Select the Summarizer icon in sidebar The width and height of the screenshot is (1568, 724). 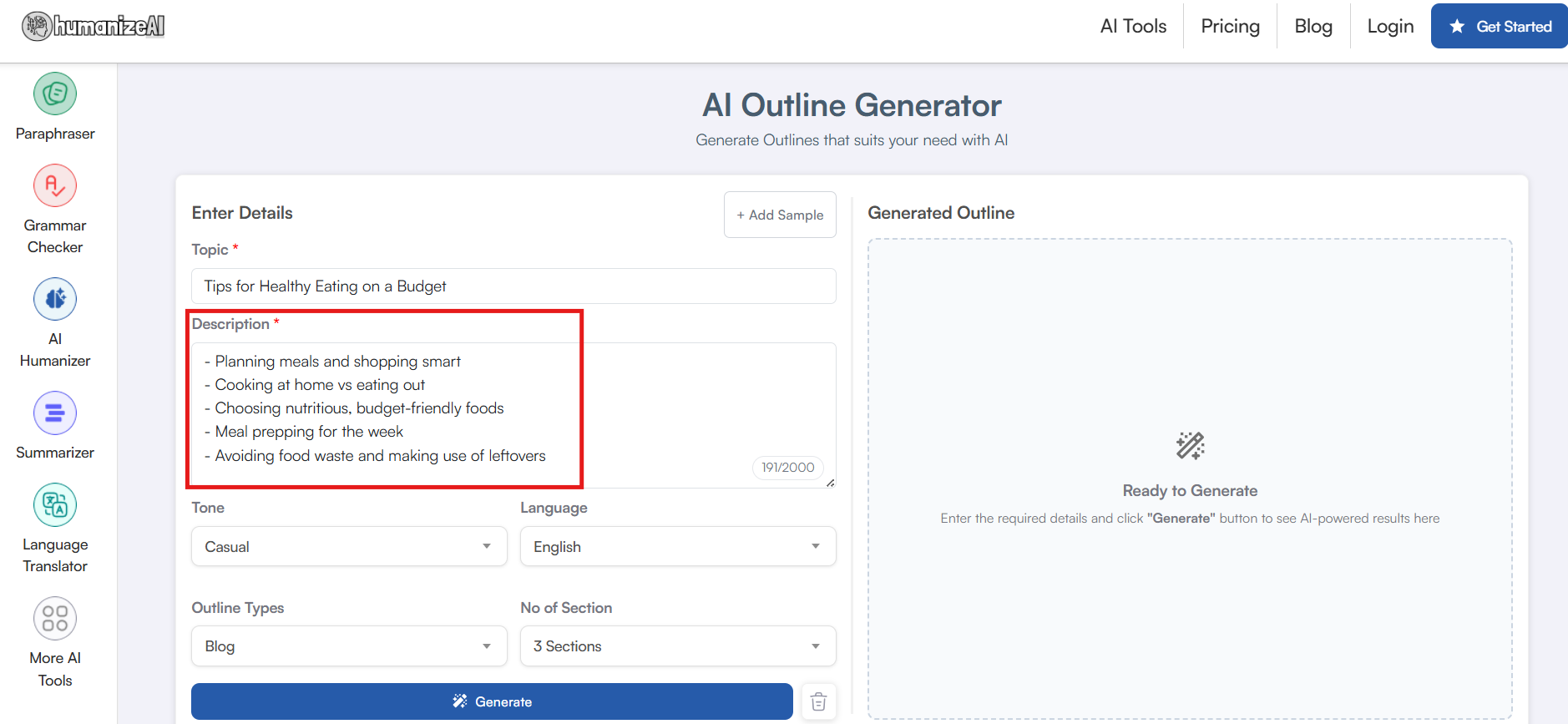point(55,413)
